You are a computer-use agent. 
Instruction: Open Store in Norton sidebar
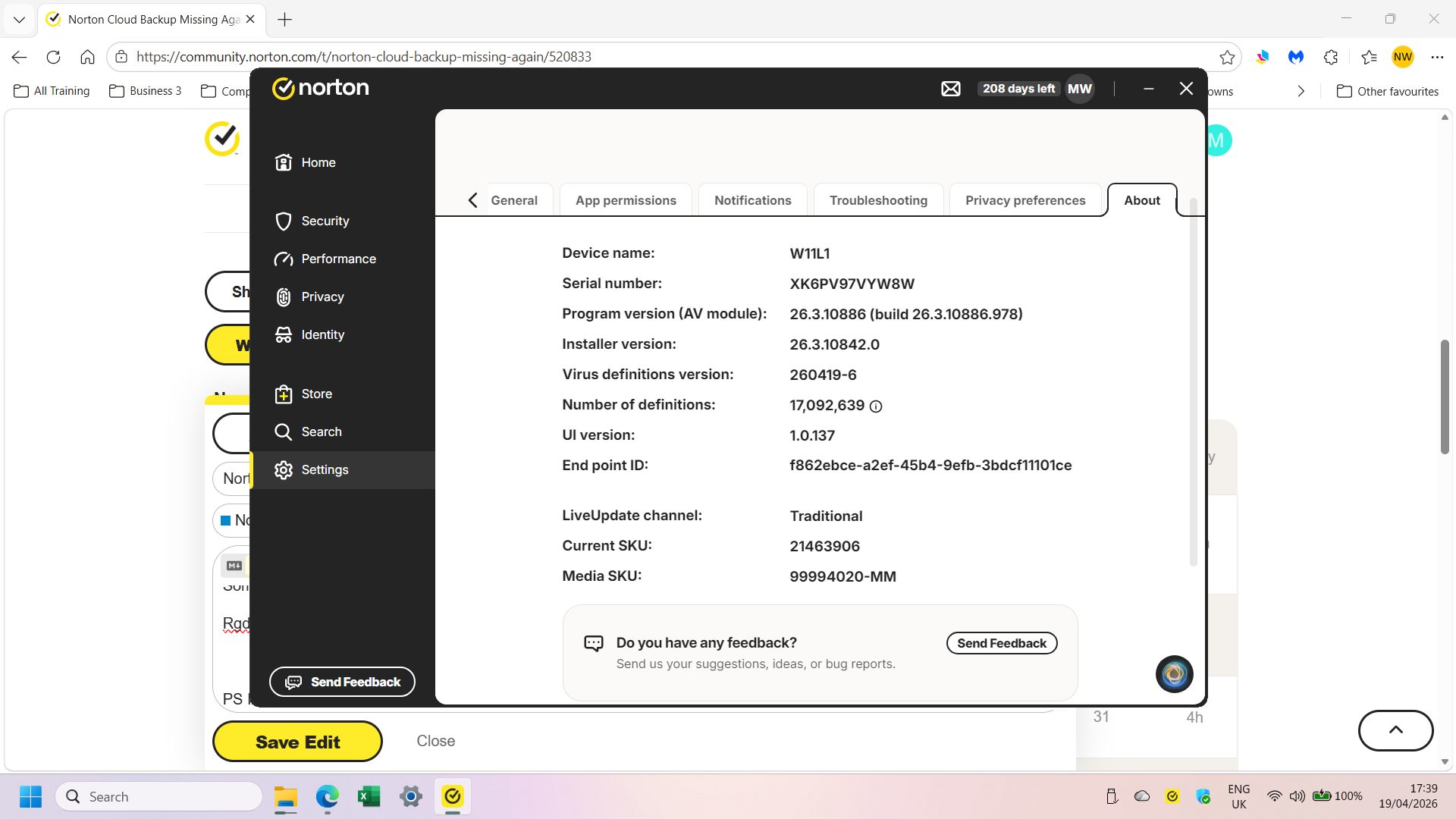point(342,394)
